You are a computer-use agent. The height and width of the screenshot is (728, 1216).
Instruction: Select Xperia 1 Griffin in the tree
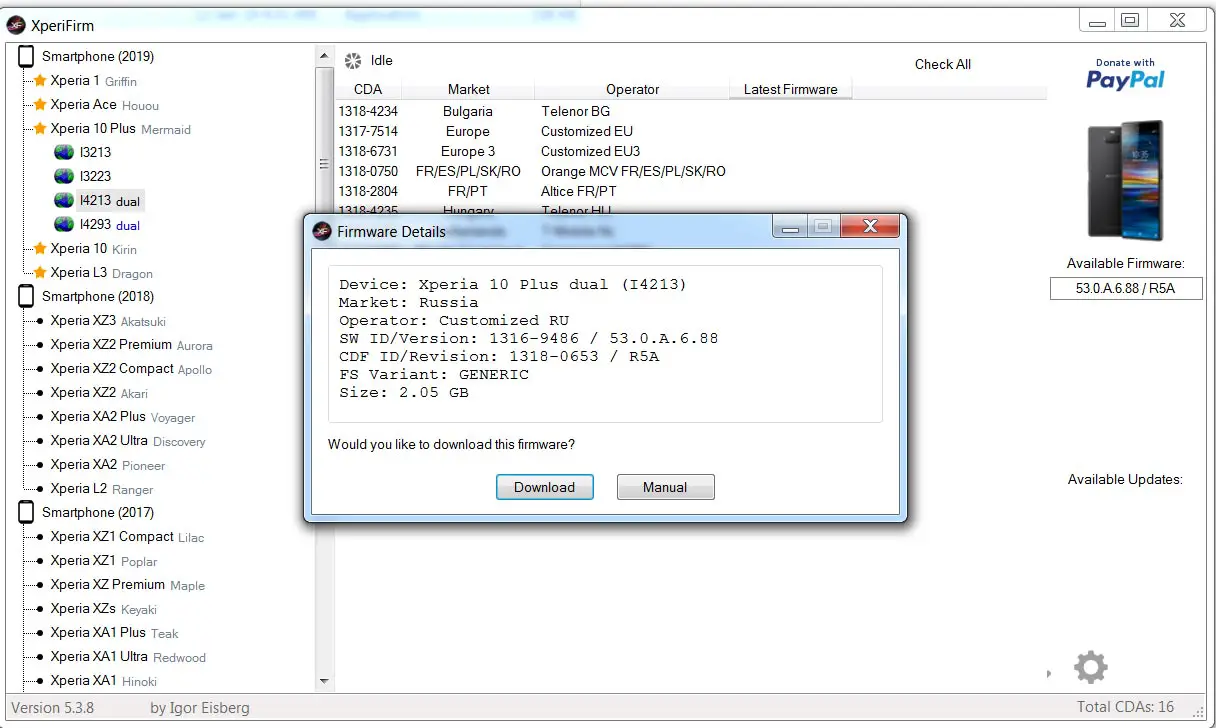93,81
